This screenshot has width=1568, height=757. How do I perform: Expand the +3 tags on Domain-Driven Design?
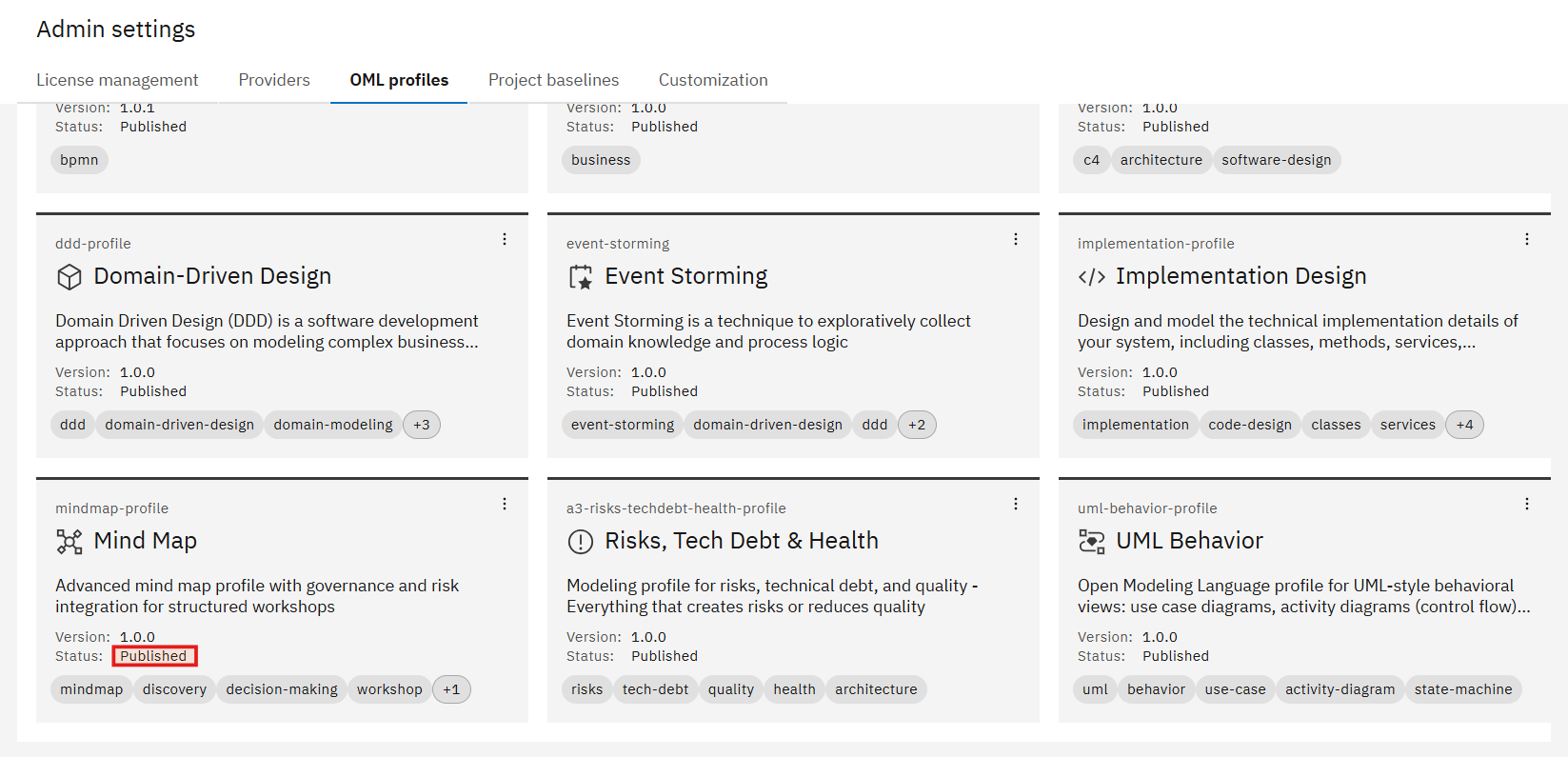point(422,425)
